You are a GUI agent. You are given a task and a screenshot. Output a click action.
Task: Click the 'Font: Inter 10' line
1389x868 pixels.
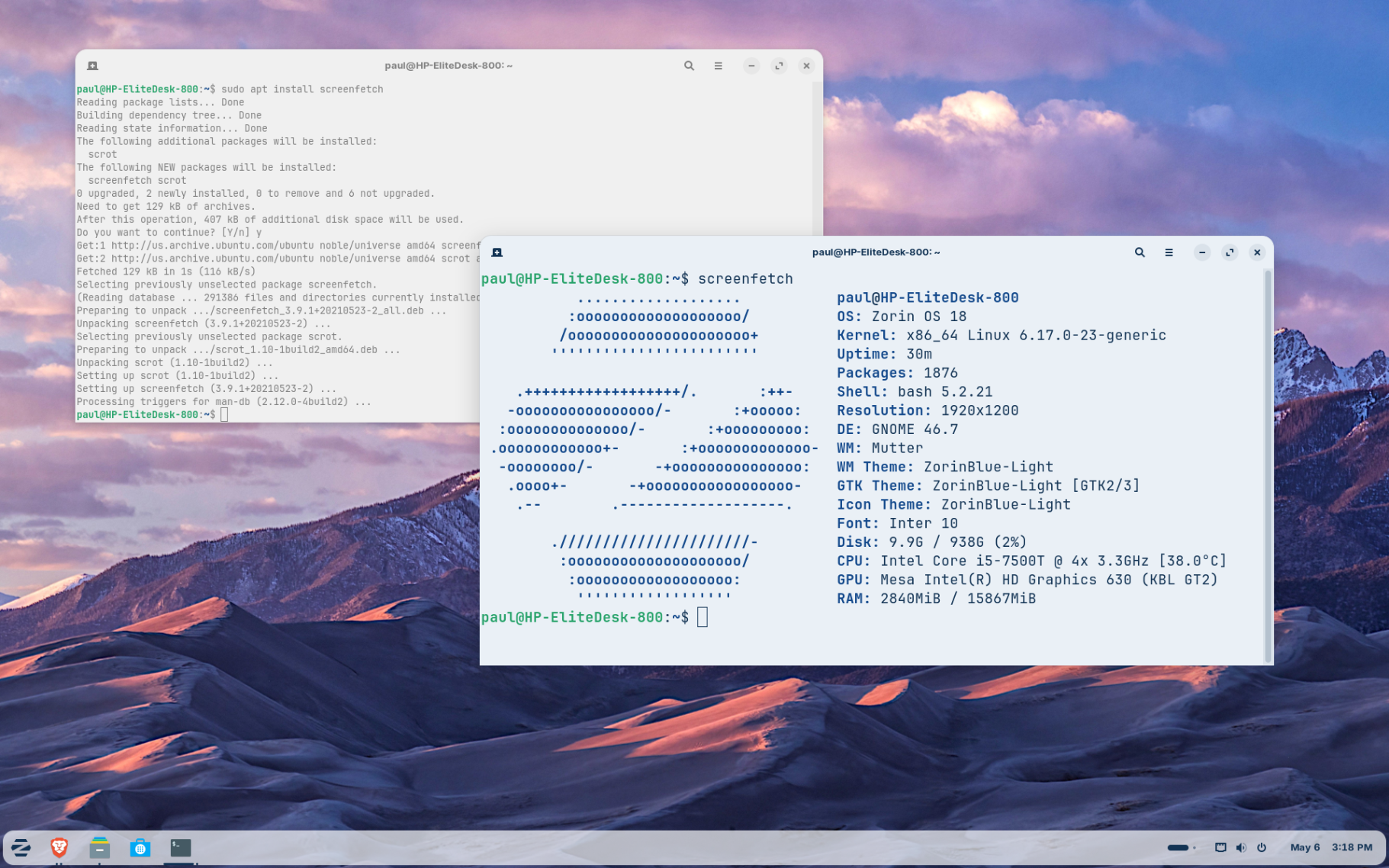[x=897, y=523]
